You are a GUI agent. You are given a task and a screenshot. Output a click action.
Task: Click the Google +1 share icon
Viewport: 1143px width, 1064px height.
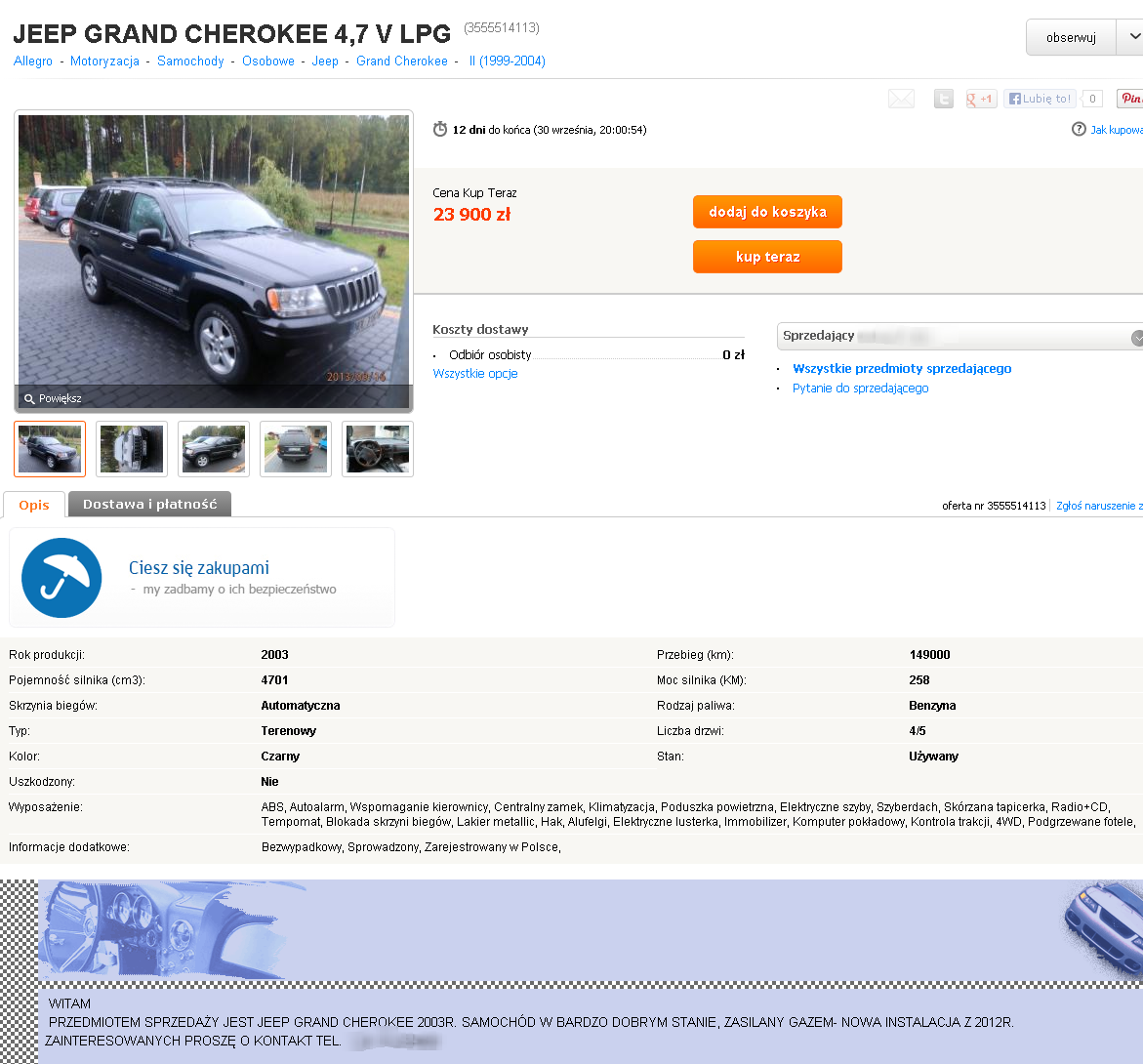point(980,99)
